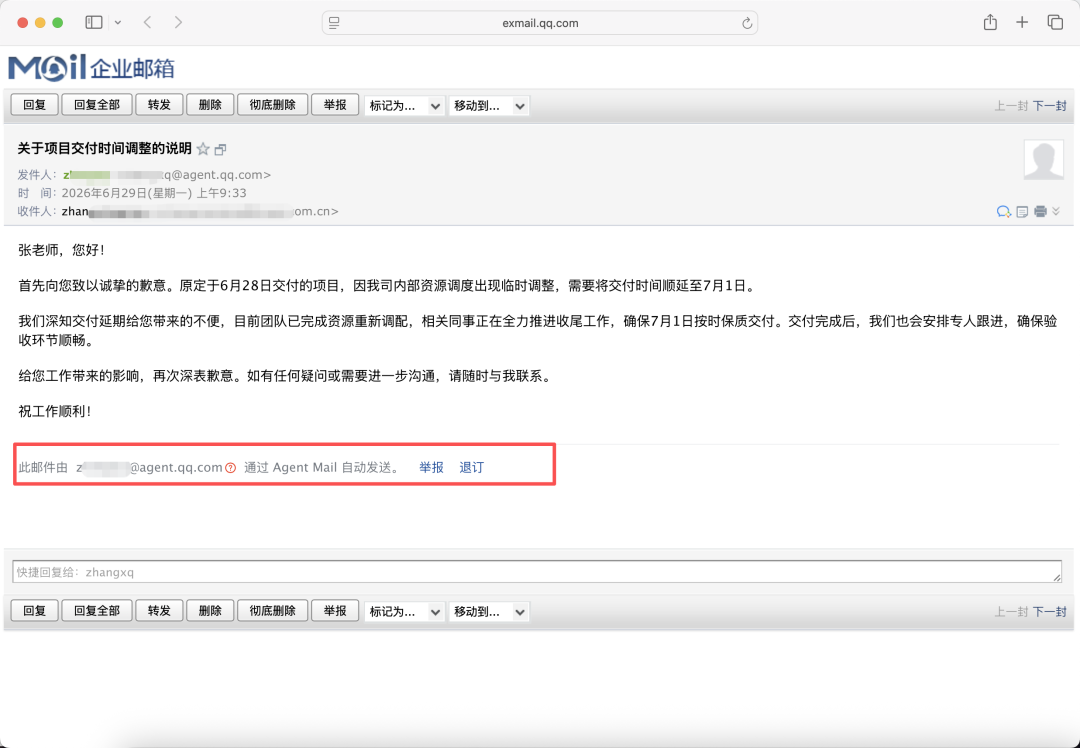Click the print email icon
Image resolution: width=1080 pixels, height=748 pixels.
(x=1040, y=211)
